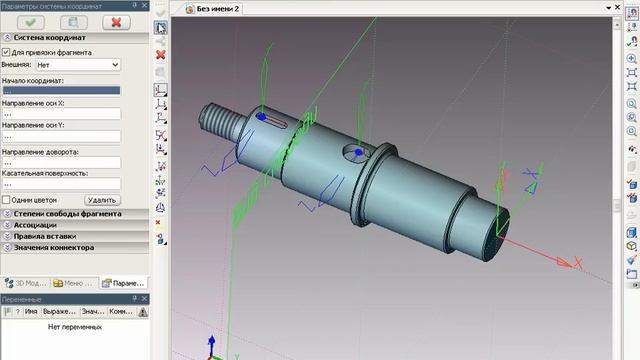Click the Нет переменных text
The width and height of the screenshot is (640, 360).
coord(75,327)
